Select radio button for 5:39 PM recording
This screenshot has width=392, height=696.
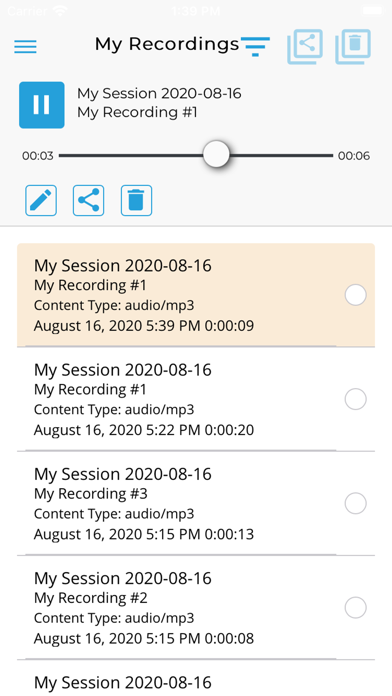(x=356, y=295)
